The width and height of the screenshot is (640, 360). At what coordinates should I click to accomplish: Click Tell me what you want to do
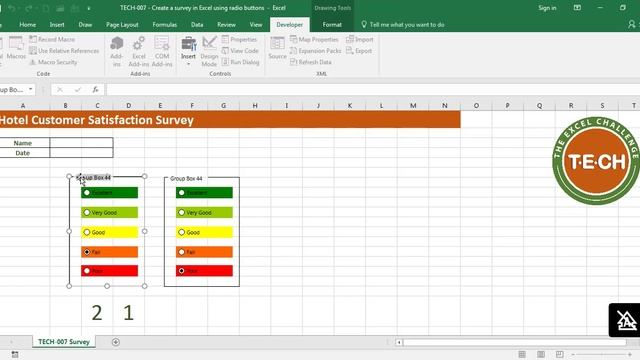403,24
